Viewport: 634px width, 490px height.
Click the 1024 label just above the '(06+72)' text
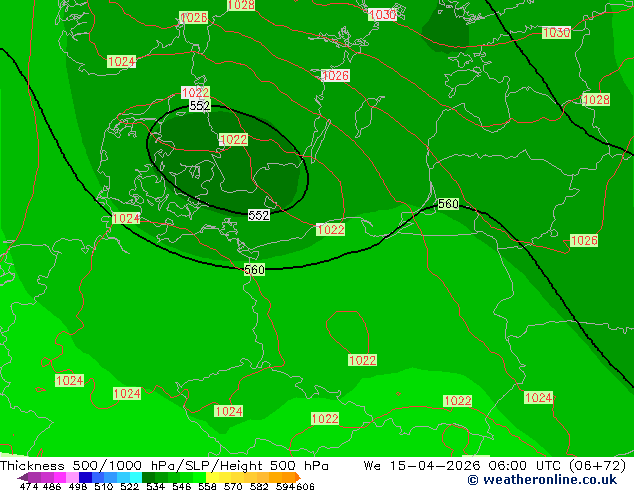[538, 398]
